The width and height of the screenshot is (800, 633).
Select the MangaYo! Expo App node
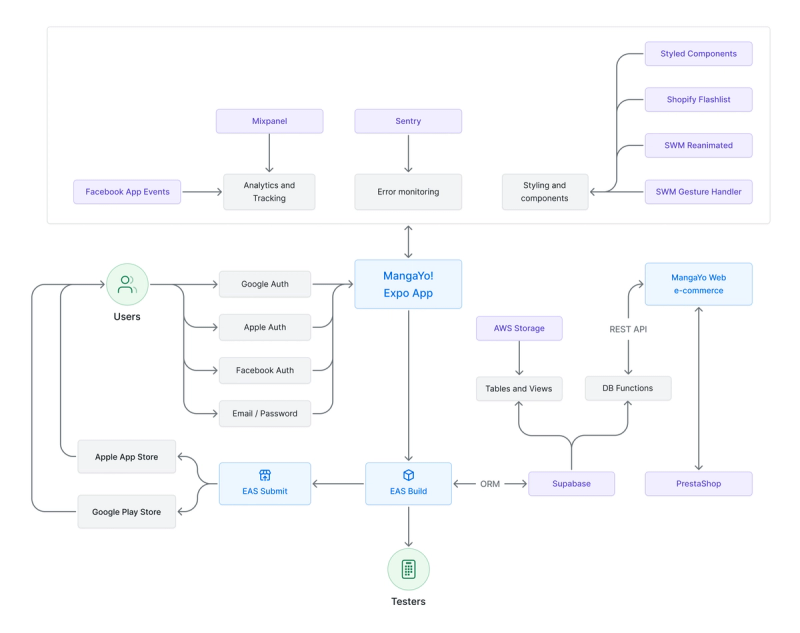(408, 284)
